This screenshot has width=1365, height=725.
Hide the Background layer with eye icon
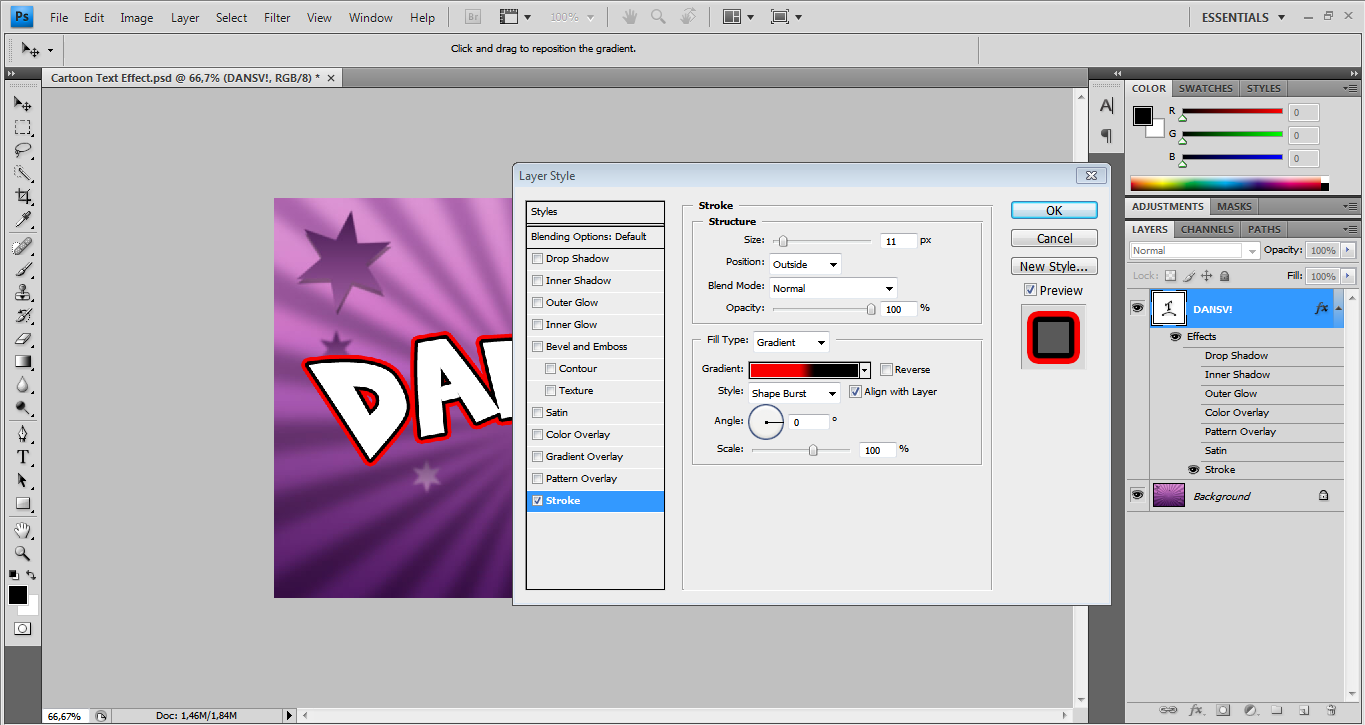pos(1137,495)
